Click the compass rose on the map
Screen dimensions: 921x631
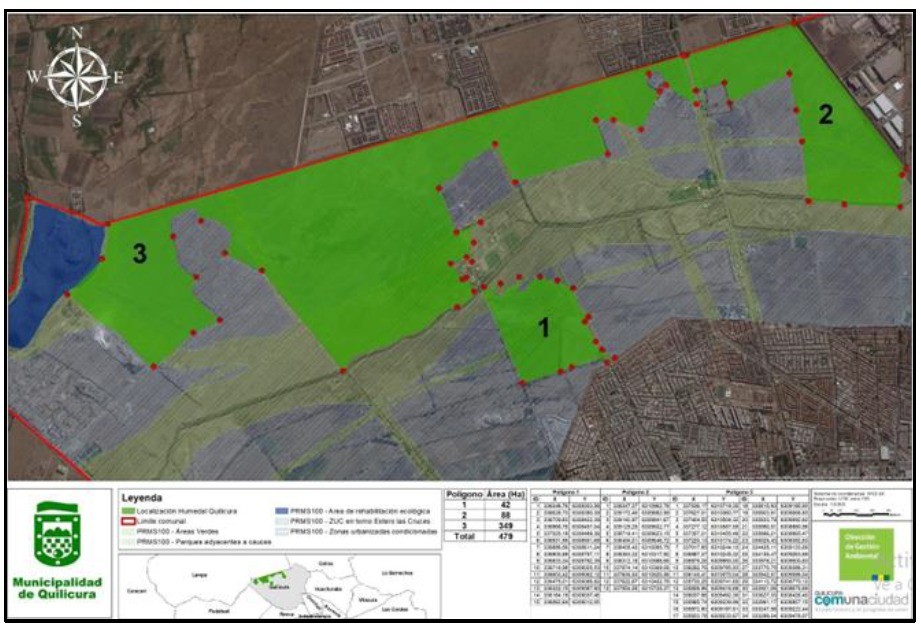tap(76, 74)
